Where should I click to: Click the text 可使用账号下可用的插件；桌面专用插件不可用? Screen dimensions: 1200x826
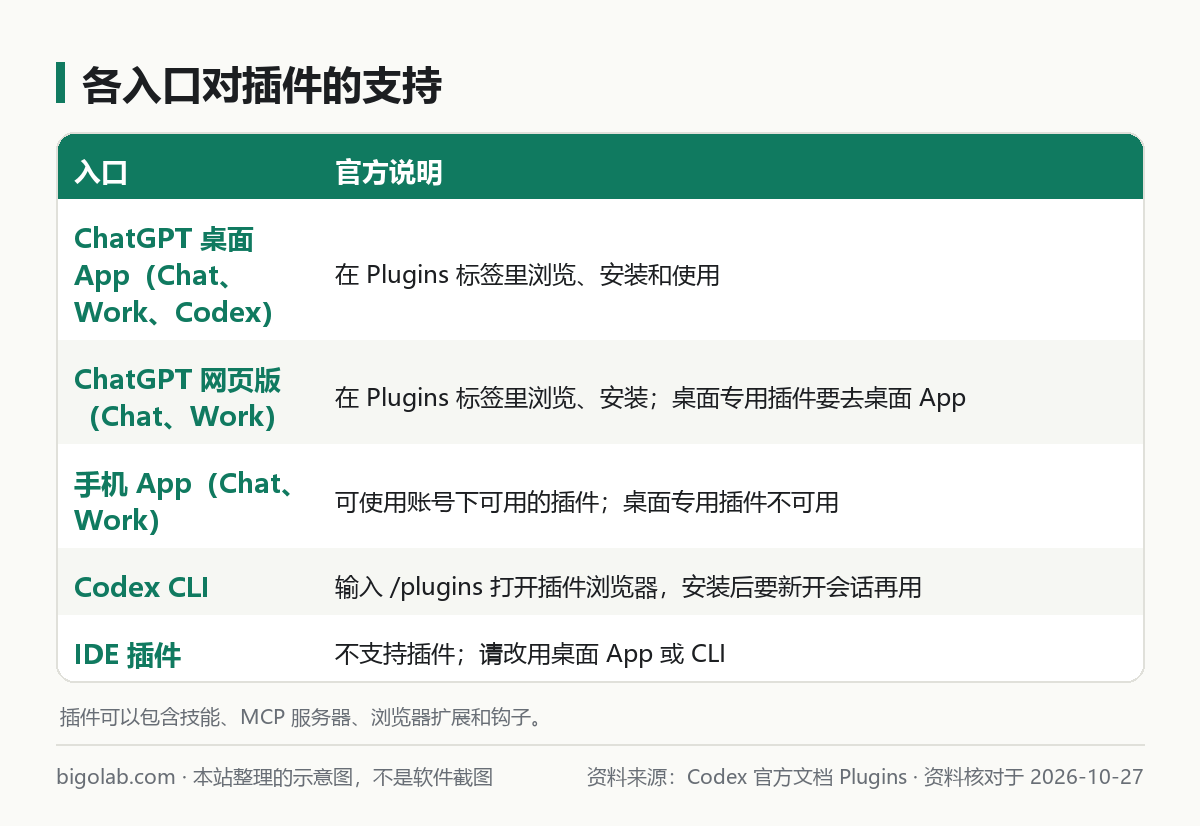586,502
